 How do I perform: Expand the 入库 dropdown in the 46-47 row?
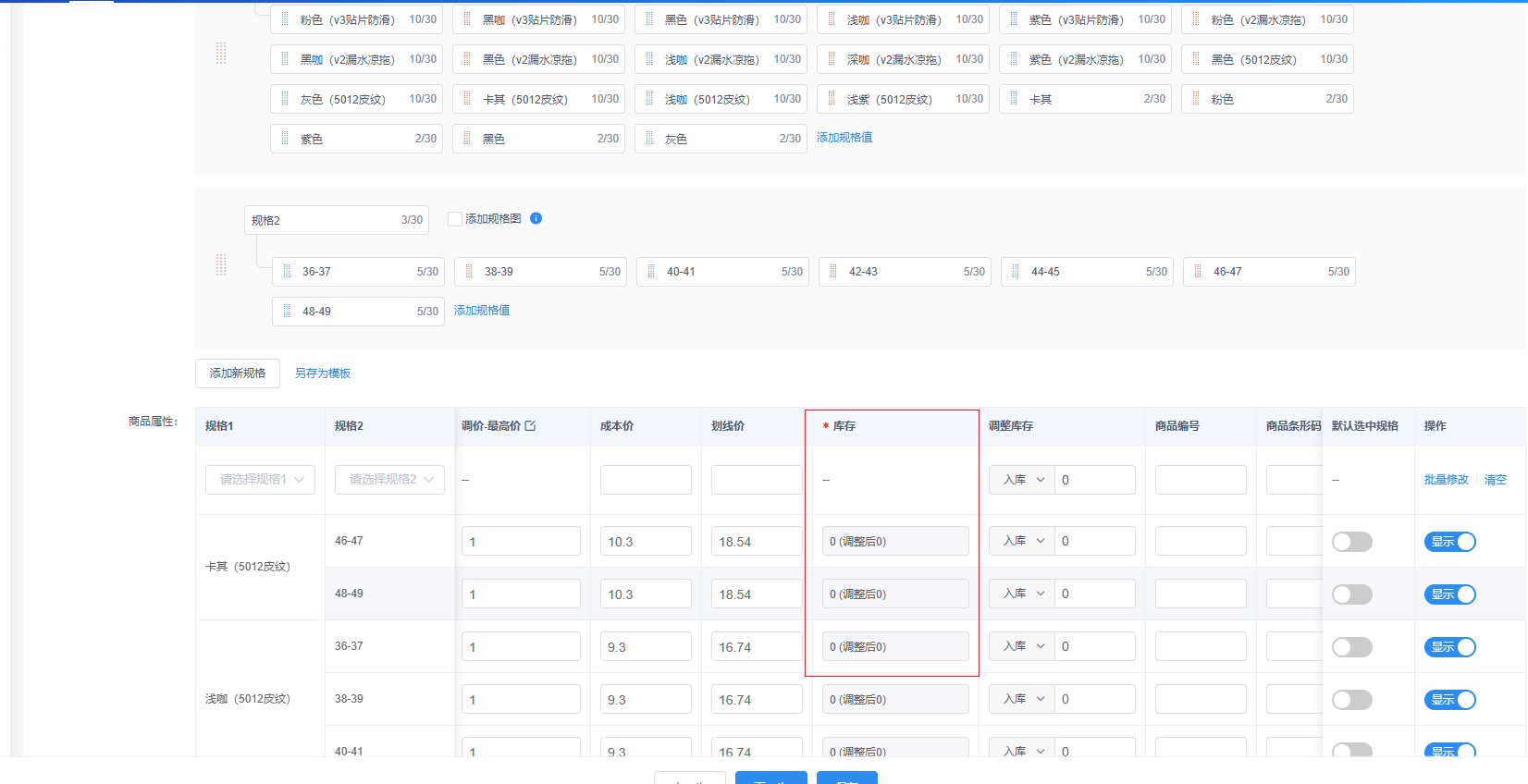[x=1022, y=541]
